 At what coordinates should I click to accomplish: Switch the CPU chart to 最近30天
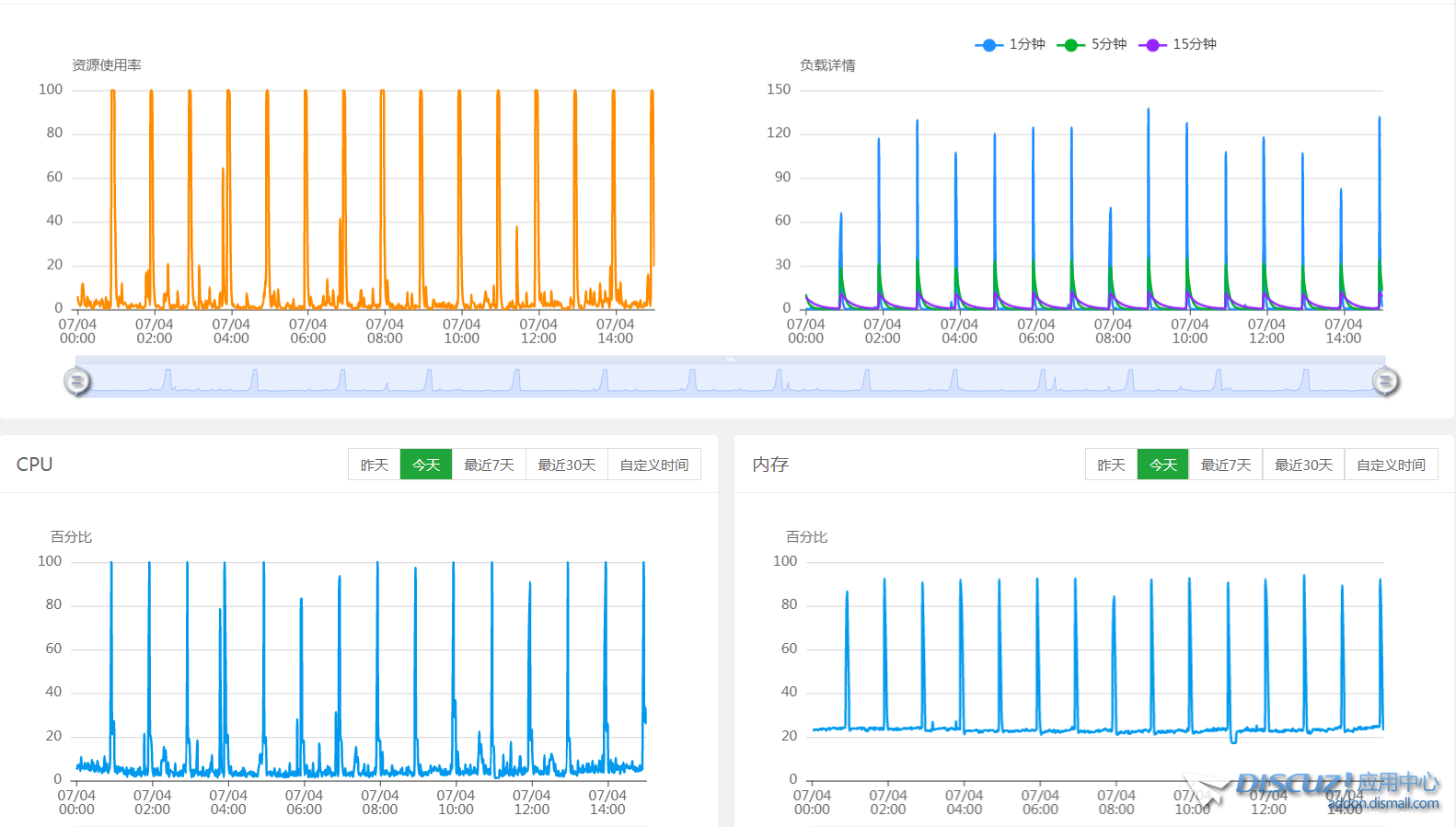[x=567, y=465]
